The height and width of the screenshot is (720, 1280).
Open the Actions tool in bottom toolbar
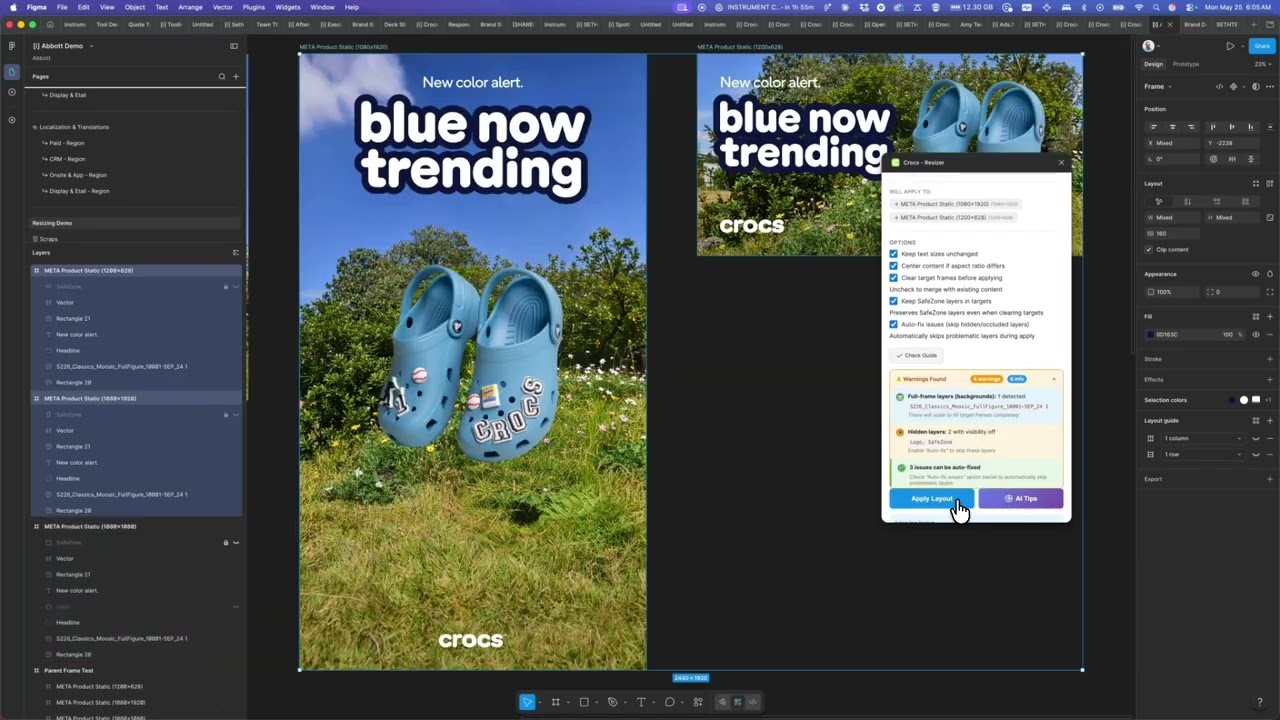698,702
